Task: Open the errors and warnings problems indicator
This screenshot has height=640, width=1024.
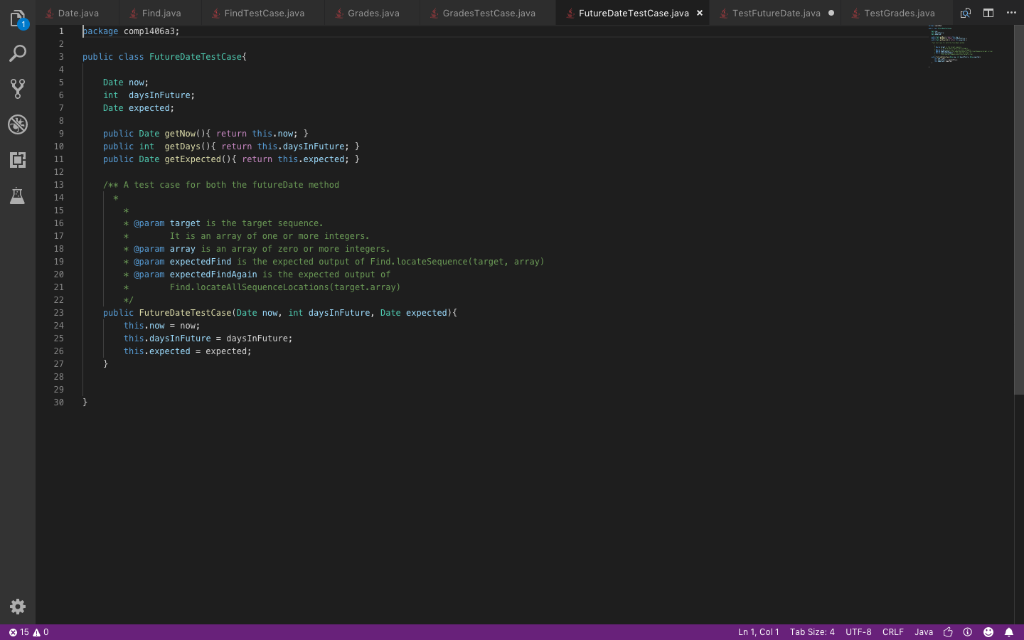Action: click(28, 632)
